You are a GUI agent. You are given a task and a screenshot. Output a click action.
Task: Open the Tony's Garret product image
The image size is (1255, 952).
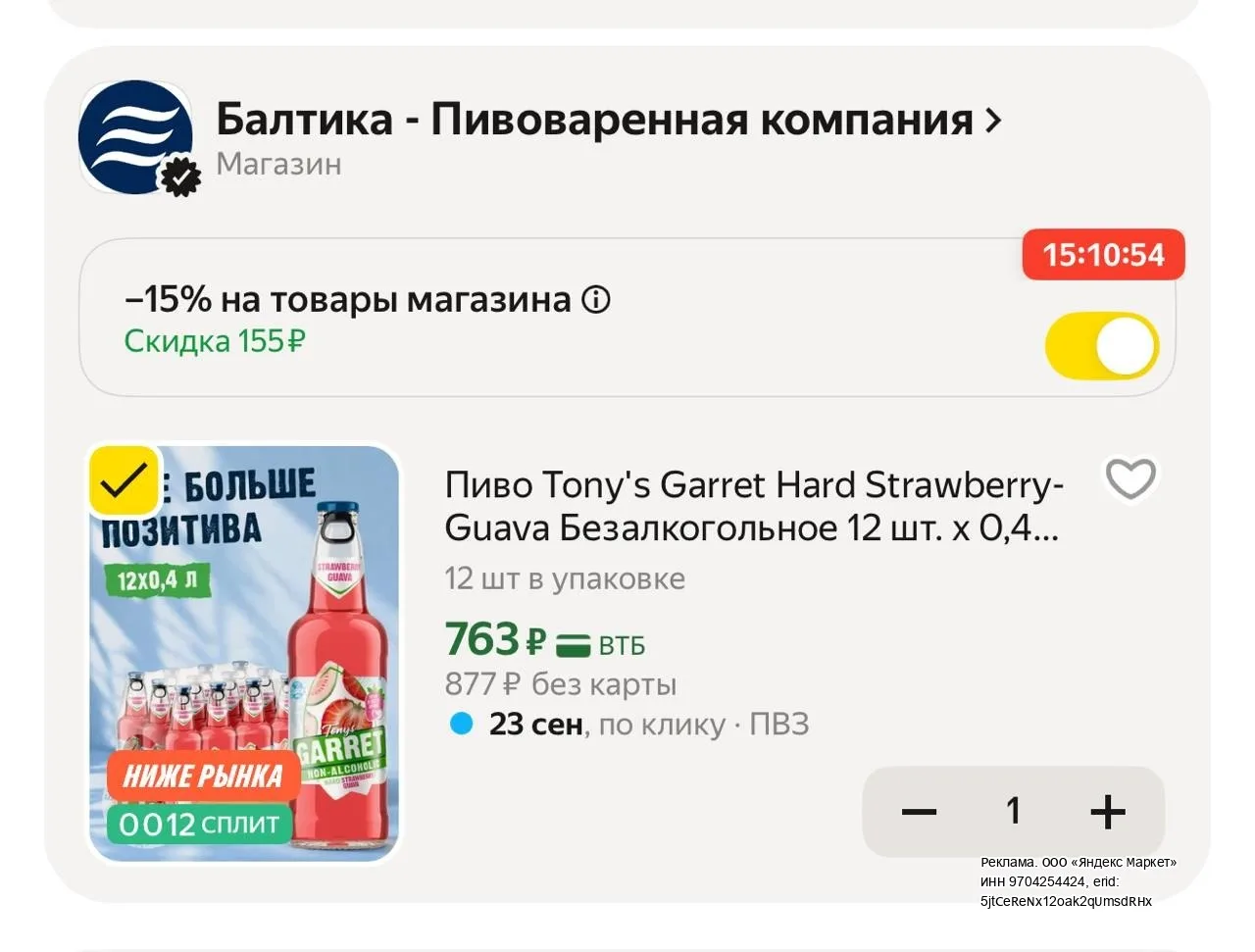pos(245,655)
